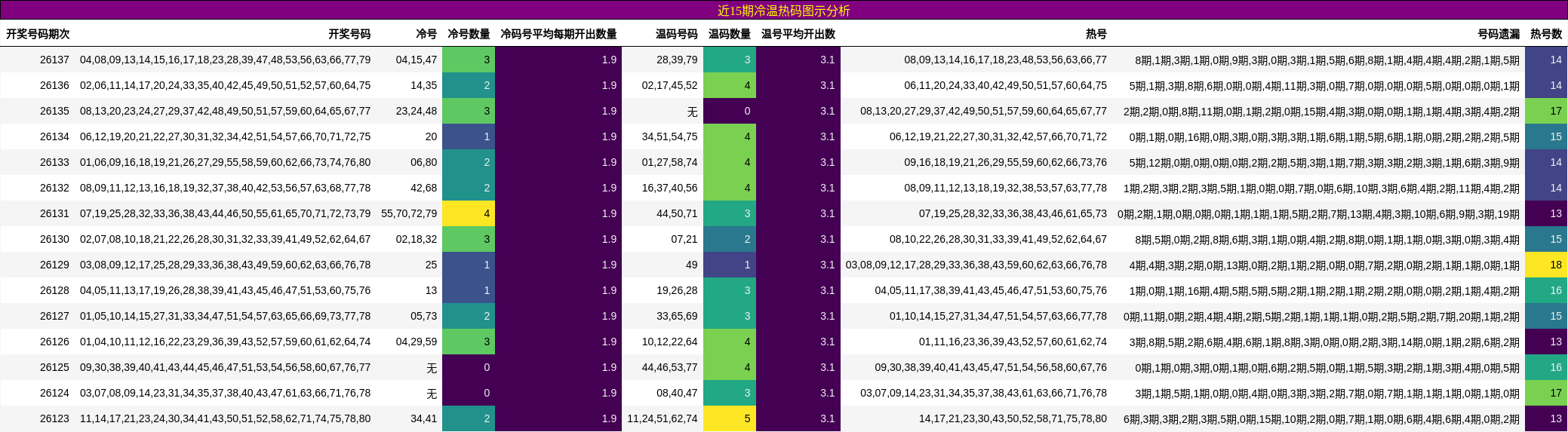
Task: Select period number 26125
Action: tap(54, 367)
